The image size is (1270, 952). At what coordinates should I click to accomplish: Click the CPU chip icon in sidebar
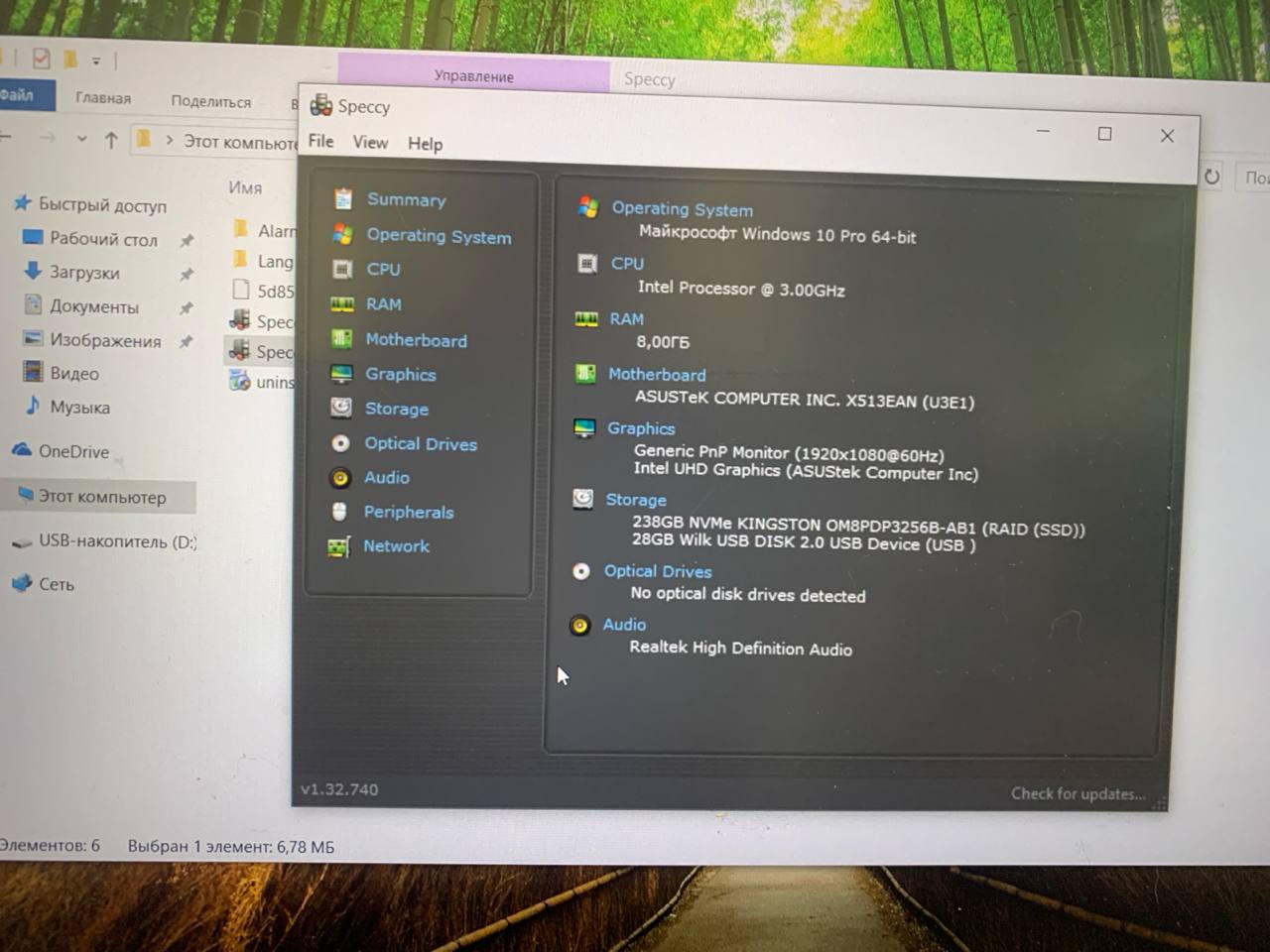(x=342, y=269)
